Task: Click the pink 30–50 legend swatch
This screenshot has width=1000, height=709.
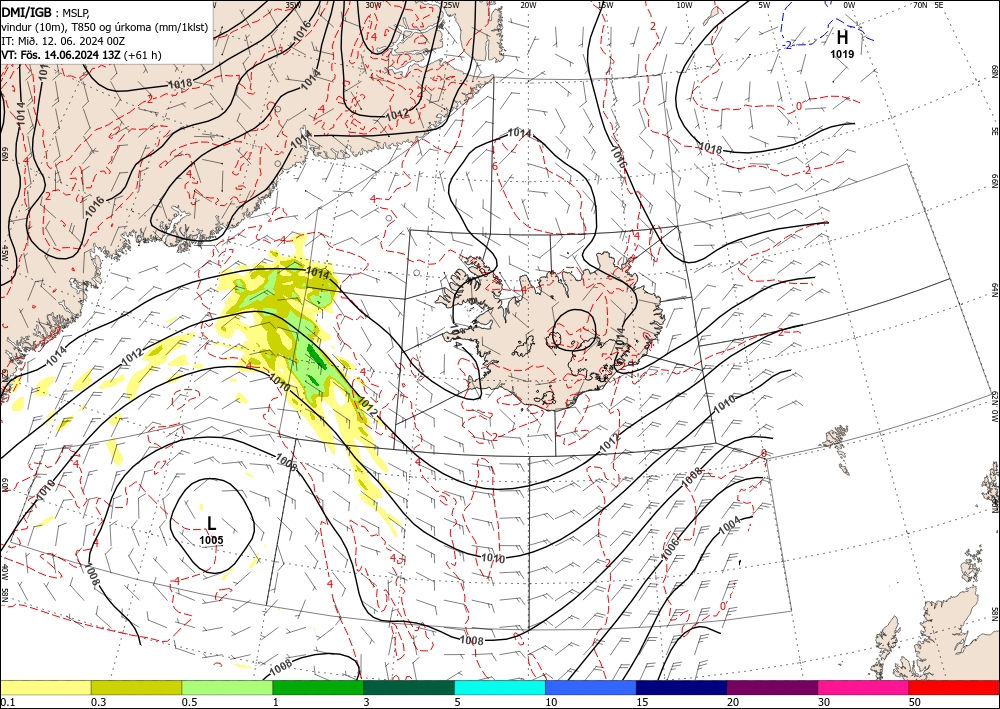Action: [x=864, y=687]
